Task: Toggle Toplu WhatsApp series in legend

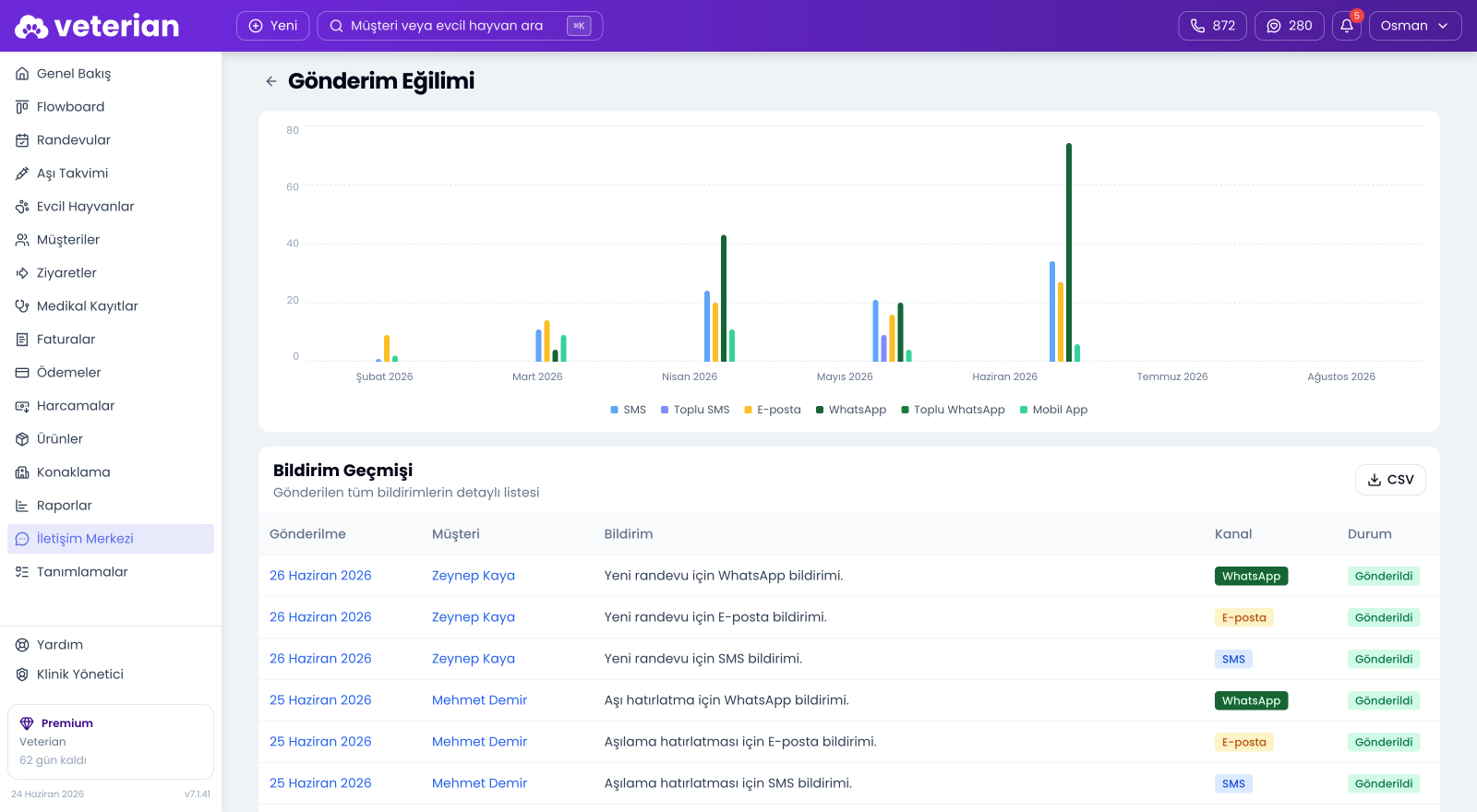Action: 953,410
